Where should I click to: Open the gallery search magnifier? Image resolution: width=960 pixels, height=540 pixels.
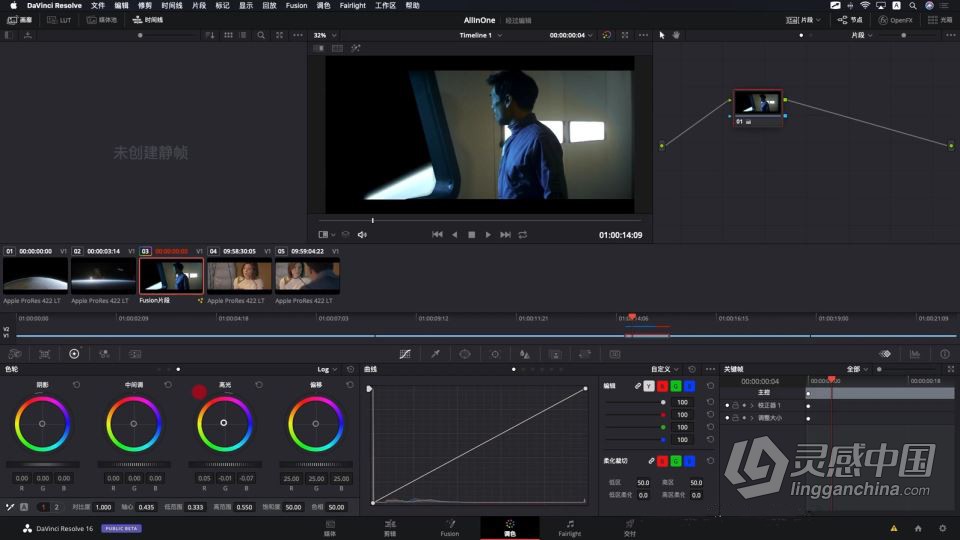pos(261,35)
